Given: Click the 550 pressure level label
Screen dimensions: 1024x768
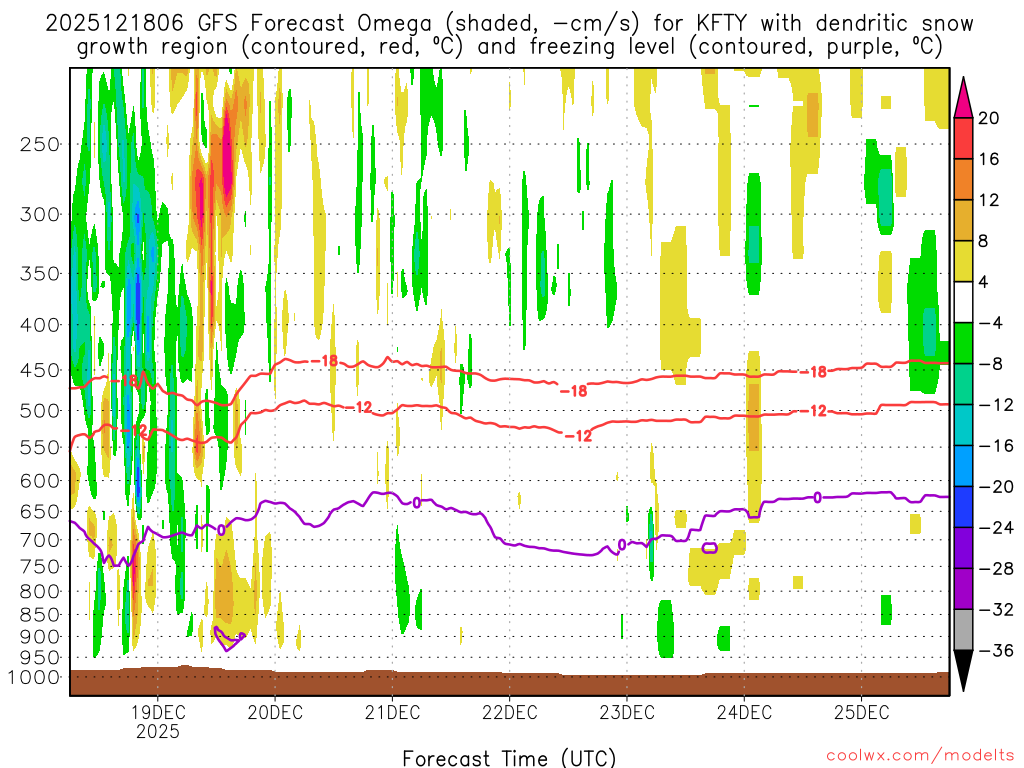Looking at the screenshot, I should click(40, 447).
